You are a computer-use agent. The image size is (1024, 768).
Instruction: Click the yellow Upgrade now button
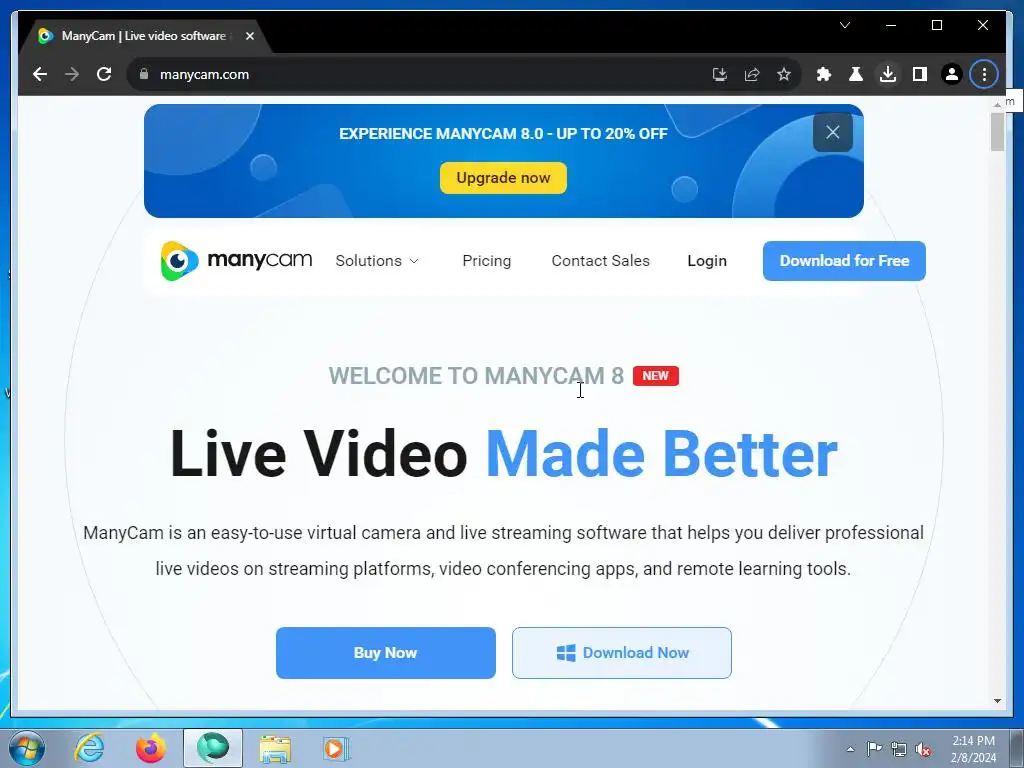[x=503, y=178]
